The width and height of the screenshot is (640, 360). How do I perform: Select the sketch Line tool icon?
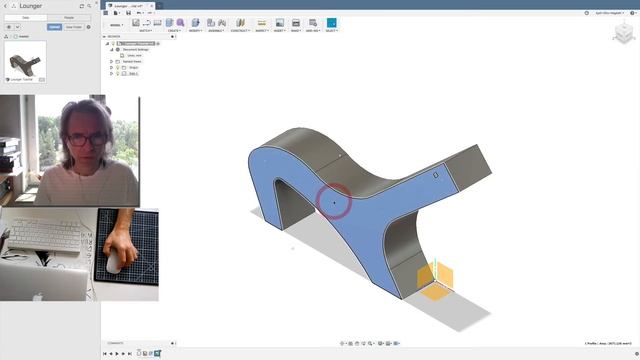[147, 23]
